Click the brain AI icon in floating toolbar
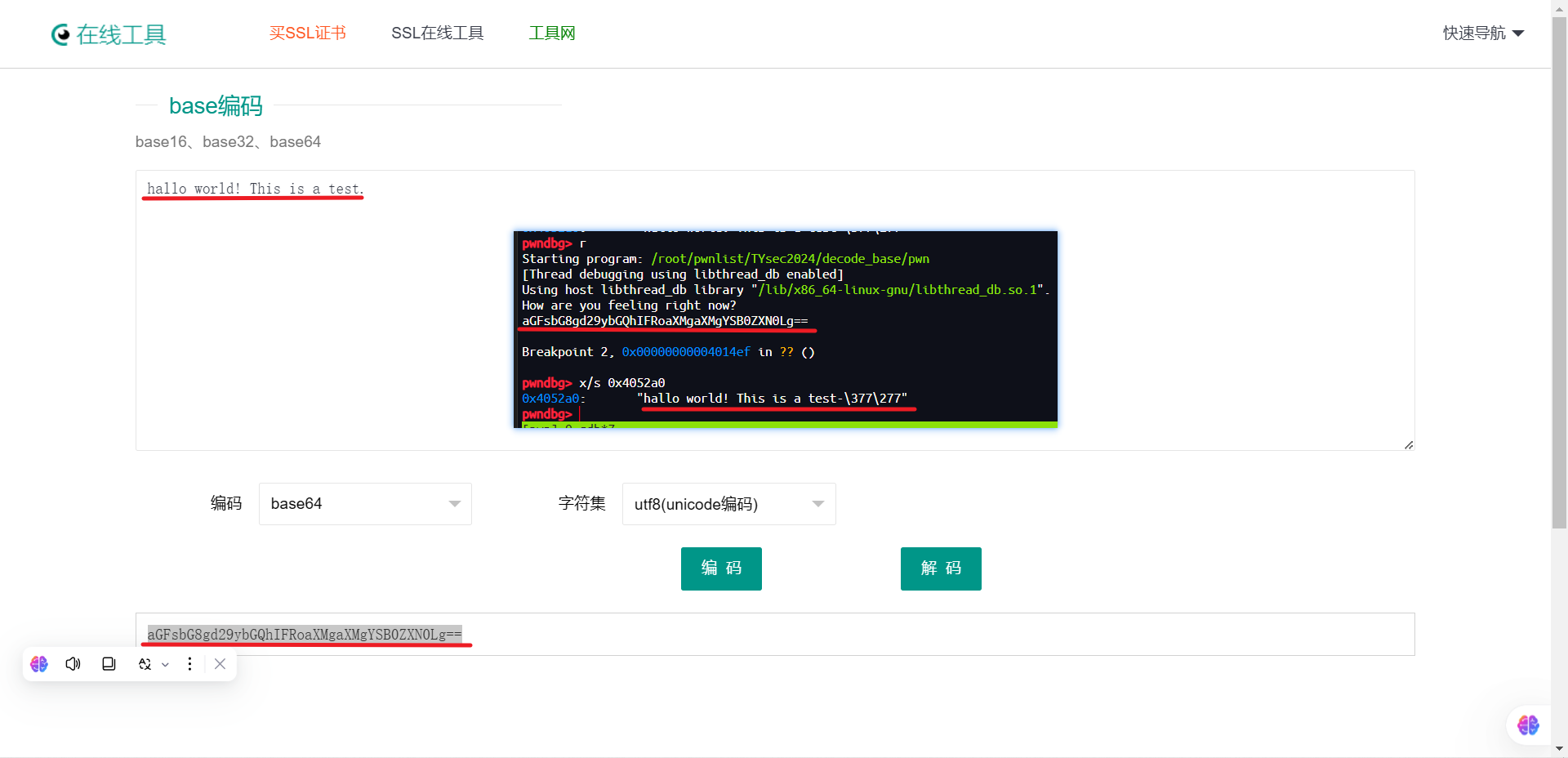The height and width of the screenshot is (758, 1568). [39, 664]
